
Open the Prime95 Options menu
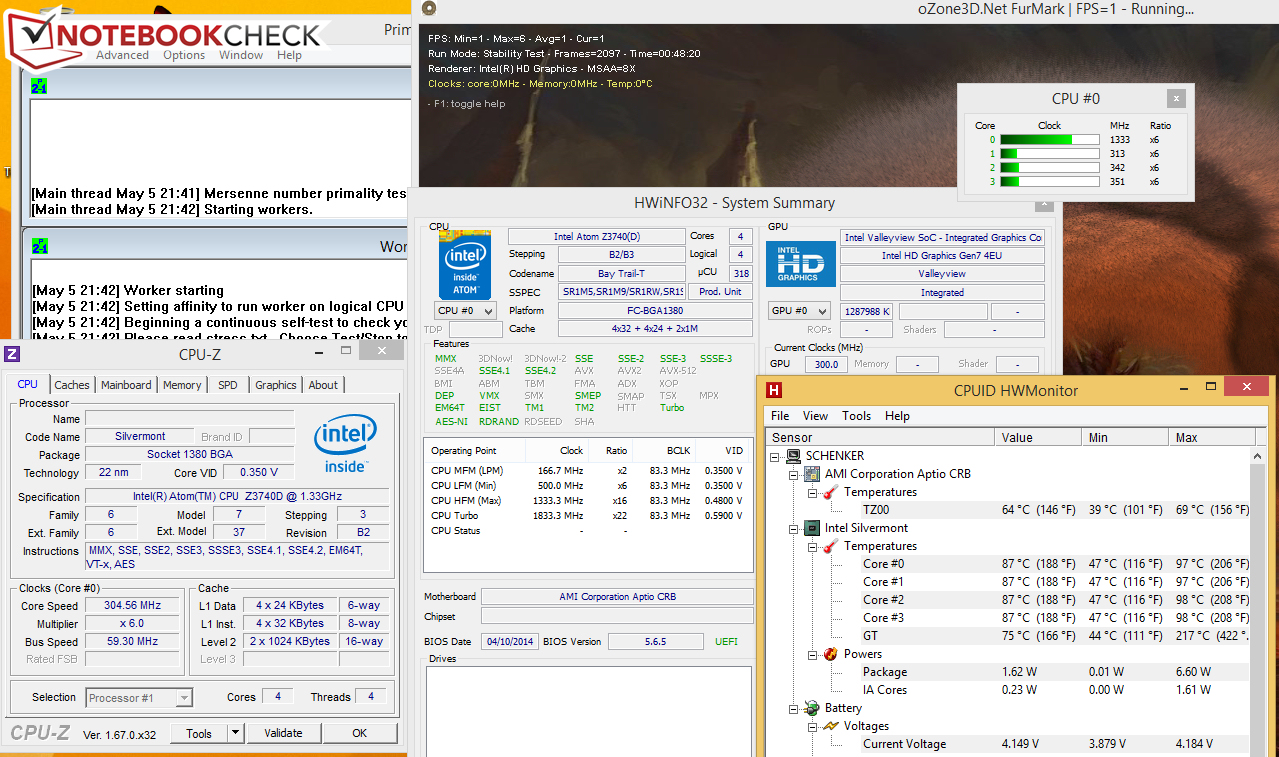tap(184, 55)
